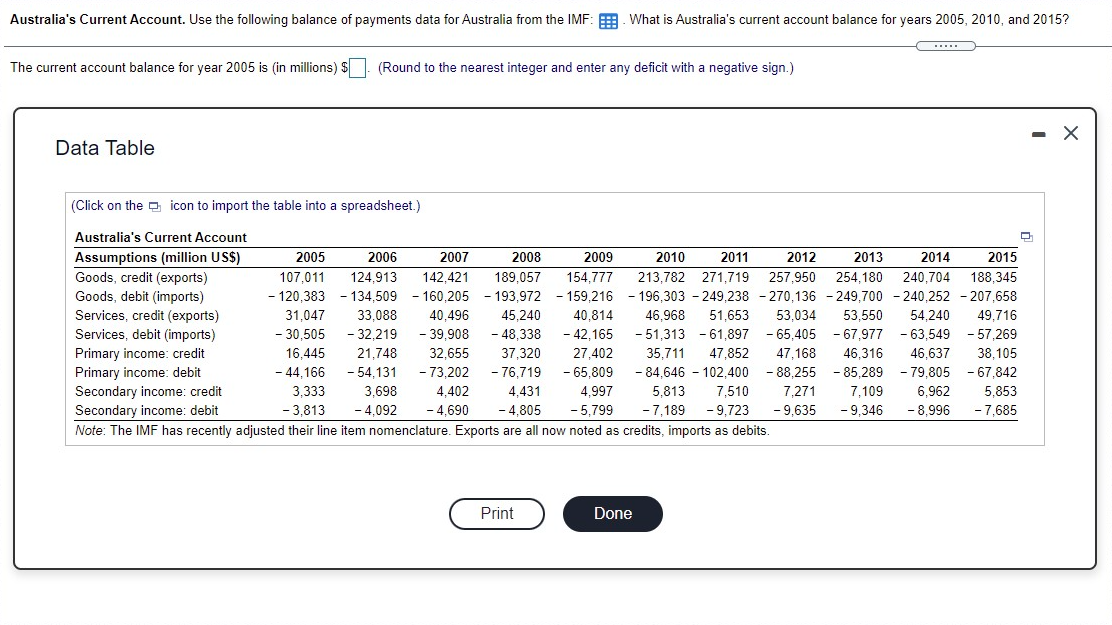The width and height of the screenshot is (1112, 625).
Task: Minimize the Data Table window
Action: (x=1038, y=132)
